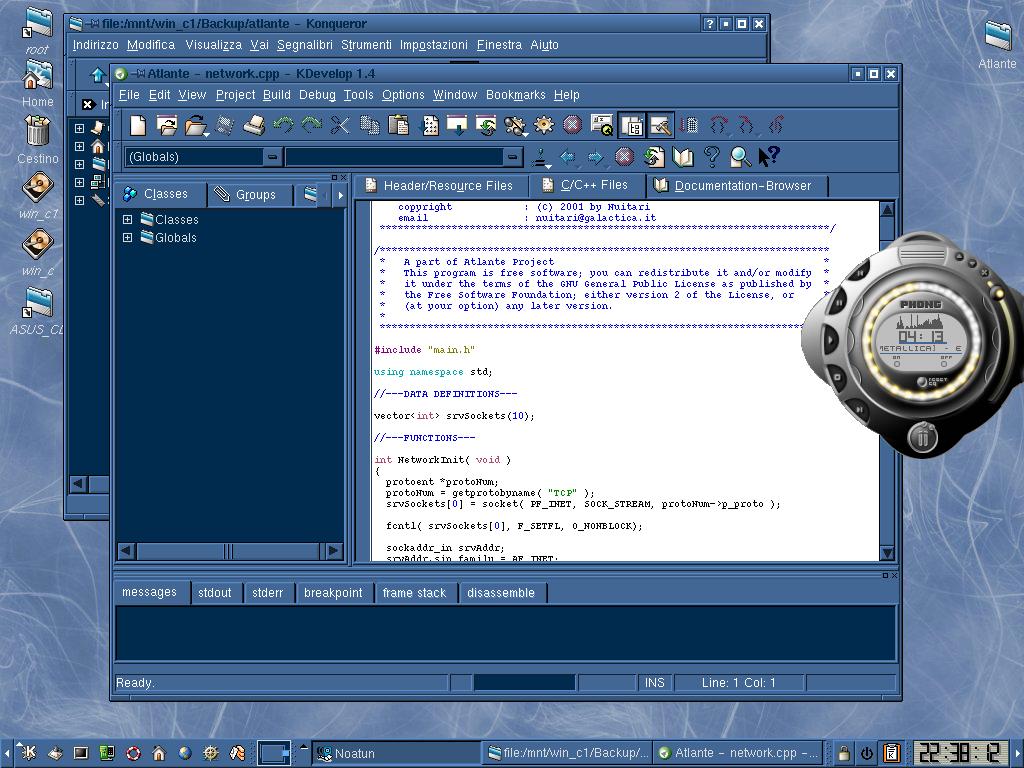Toggle the tree-view panel button
The width and height of the screenshot is (1024, 768).
click(x=632, y=125)
